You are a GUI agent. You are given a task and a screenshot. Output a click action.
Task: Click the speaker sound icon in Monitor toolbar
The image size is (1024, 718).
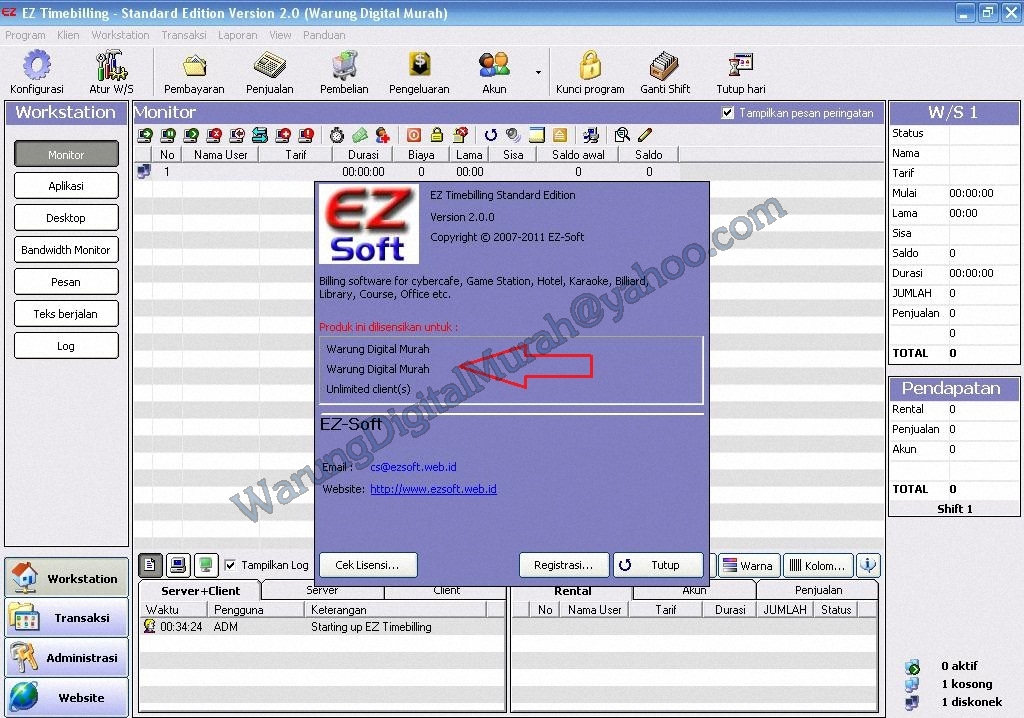point(513,135)
